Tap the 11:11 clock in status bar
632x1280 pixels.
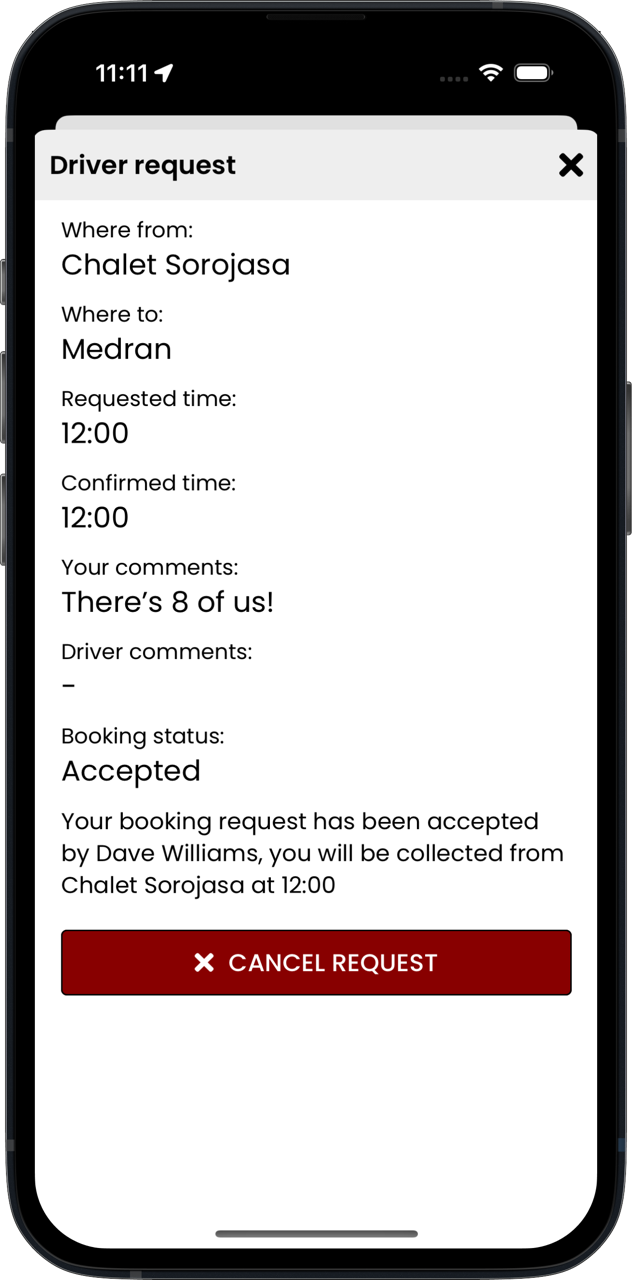(x=121, y=73)
